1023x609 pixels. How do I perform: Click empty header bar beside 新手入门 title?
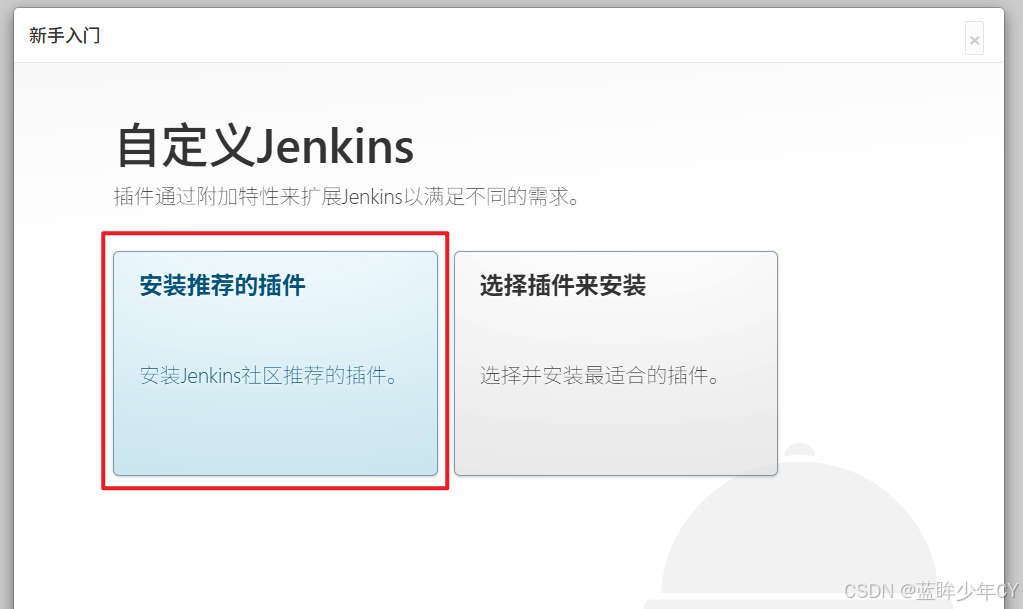522,36
